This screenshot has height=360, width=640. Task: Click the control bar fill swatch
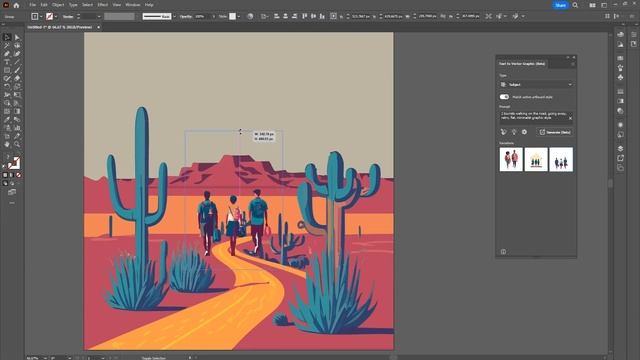[35, 16]
